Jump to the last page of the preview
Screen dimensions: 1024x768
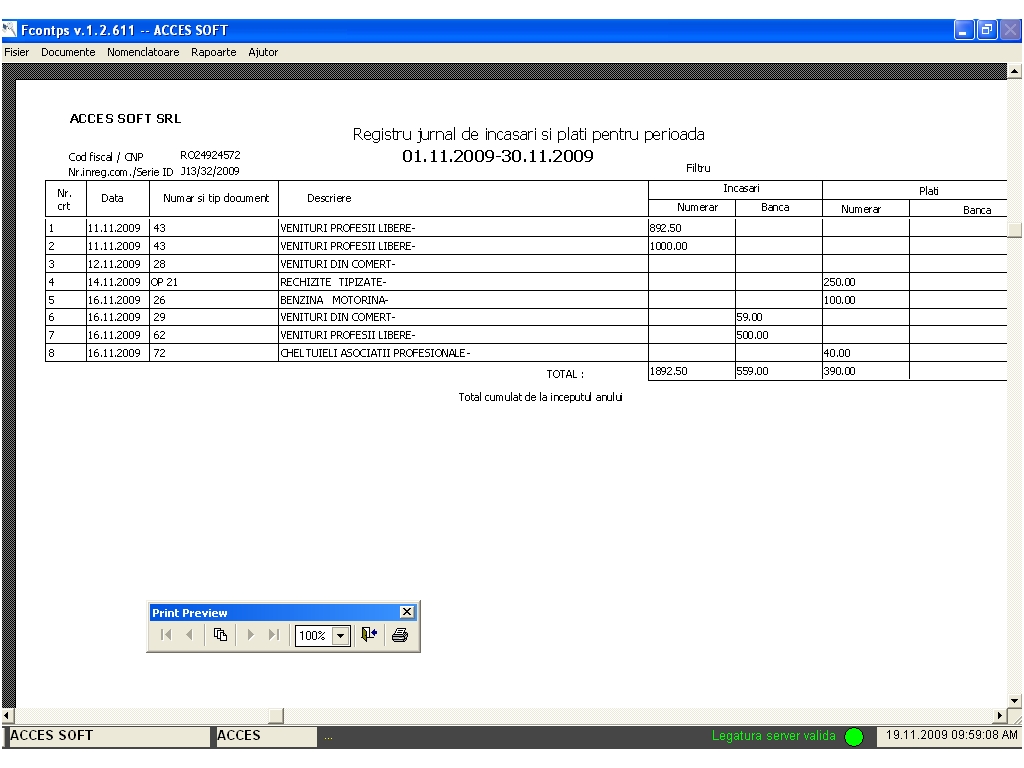click(x=273, y=635)
